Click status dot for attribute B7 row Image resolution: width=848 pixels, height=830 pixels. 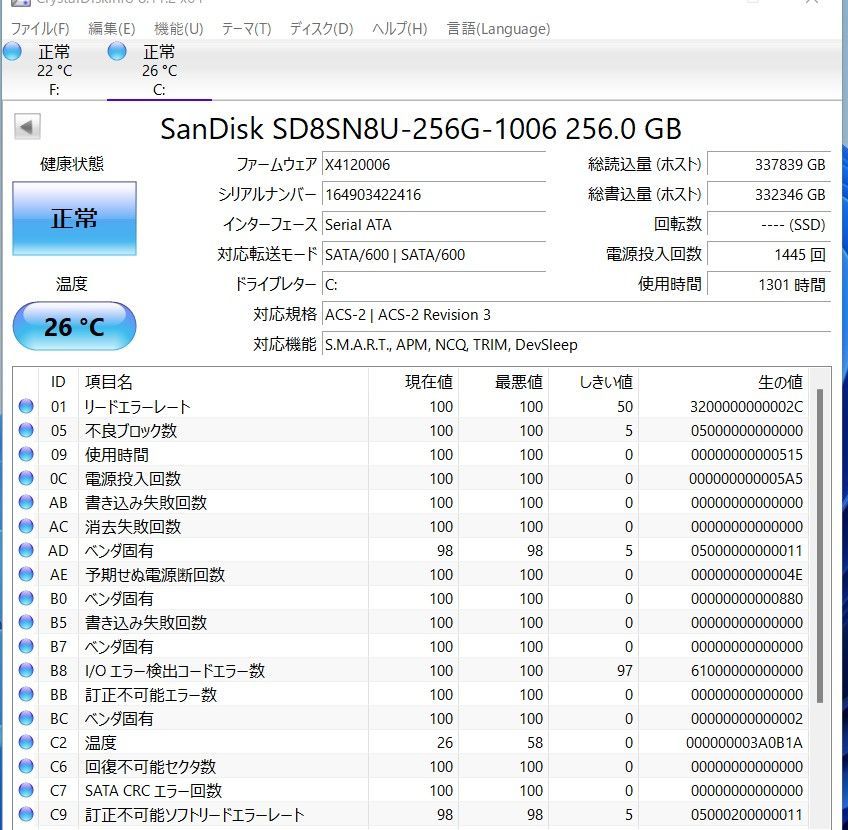coord(26,646)
